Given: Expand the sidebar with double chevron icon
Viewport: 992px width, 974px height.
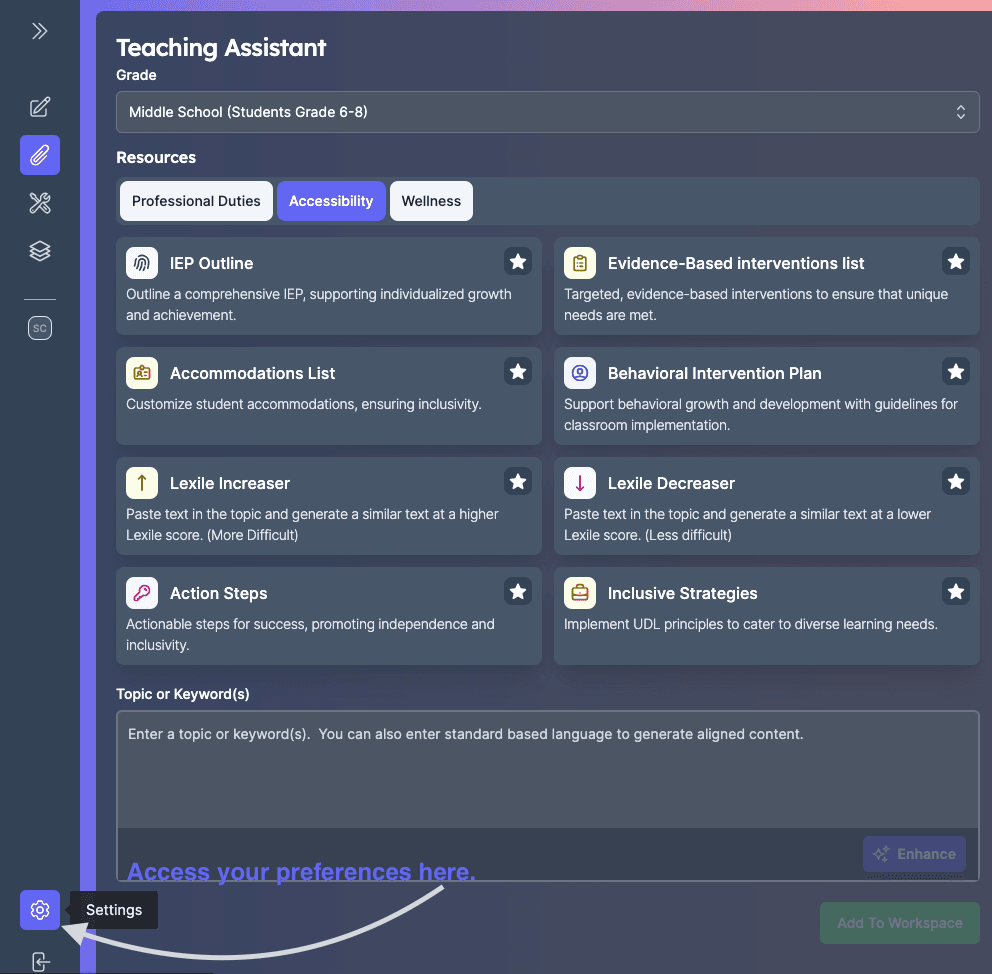Looking at the screenshot, I should (40, 31).
